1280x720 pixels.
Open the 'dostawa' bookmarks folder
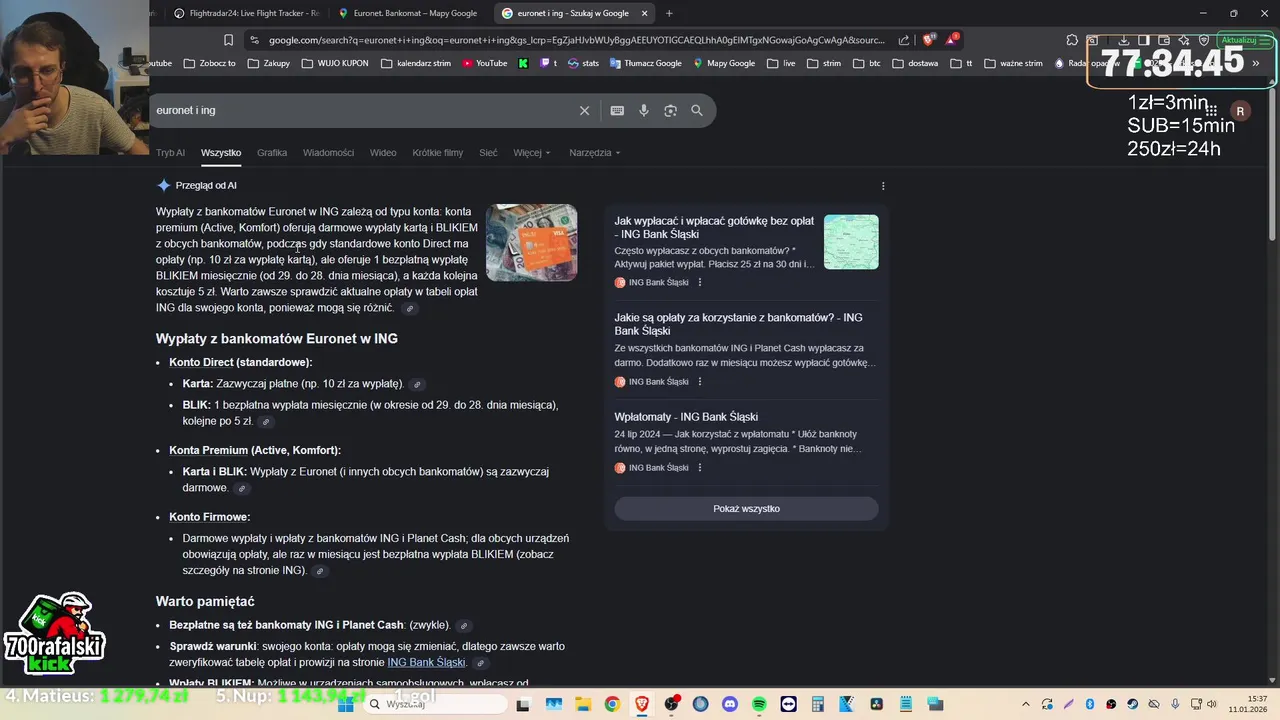click(915, 63)
